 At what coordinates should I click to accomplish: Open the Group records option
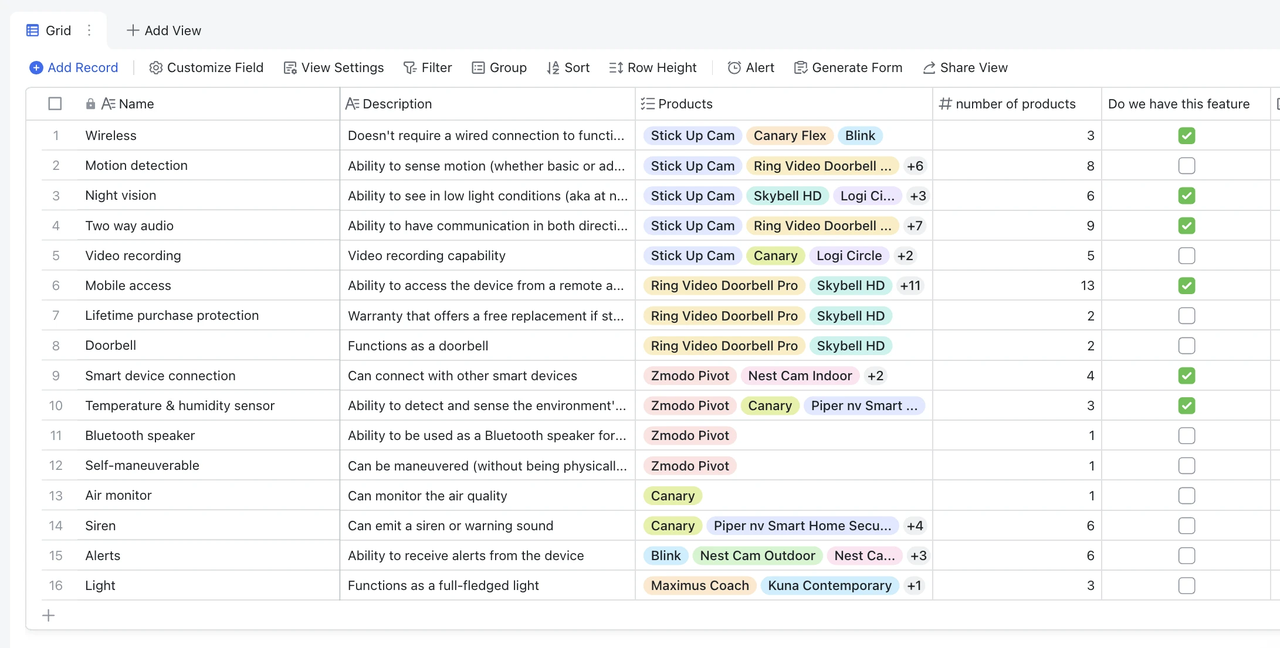(499, 68)
